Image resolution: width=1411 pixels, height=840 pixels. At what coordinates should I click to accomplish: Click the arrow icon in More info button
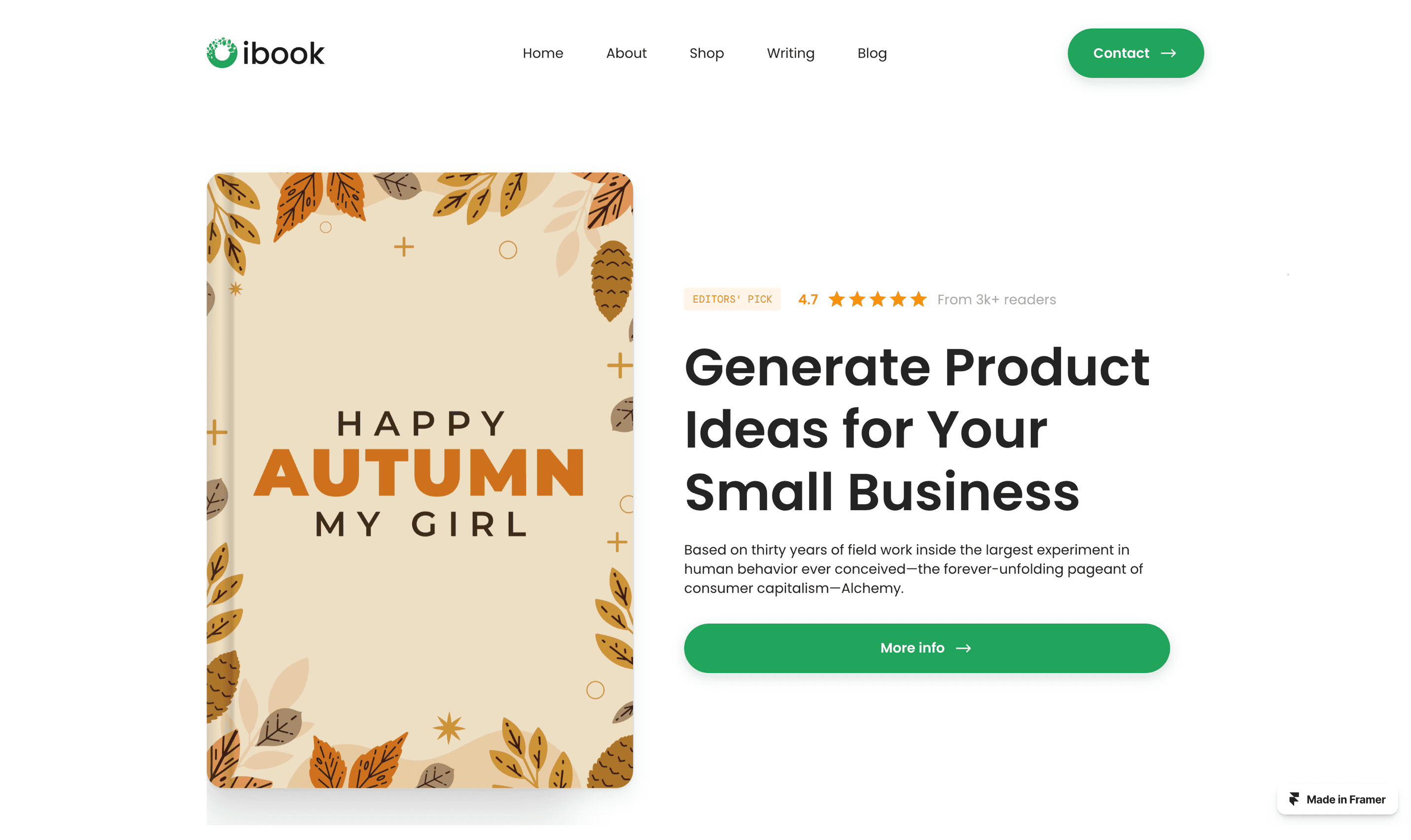tap(963, 648)
